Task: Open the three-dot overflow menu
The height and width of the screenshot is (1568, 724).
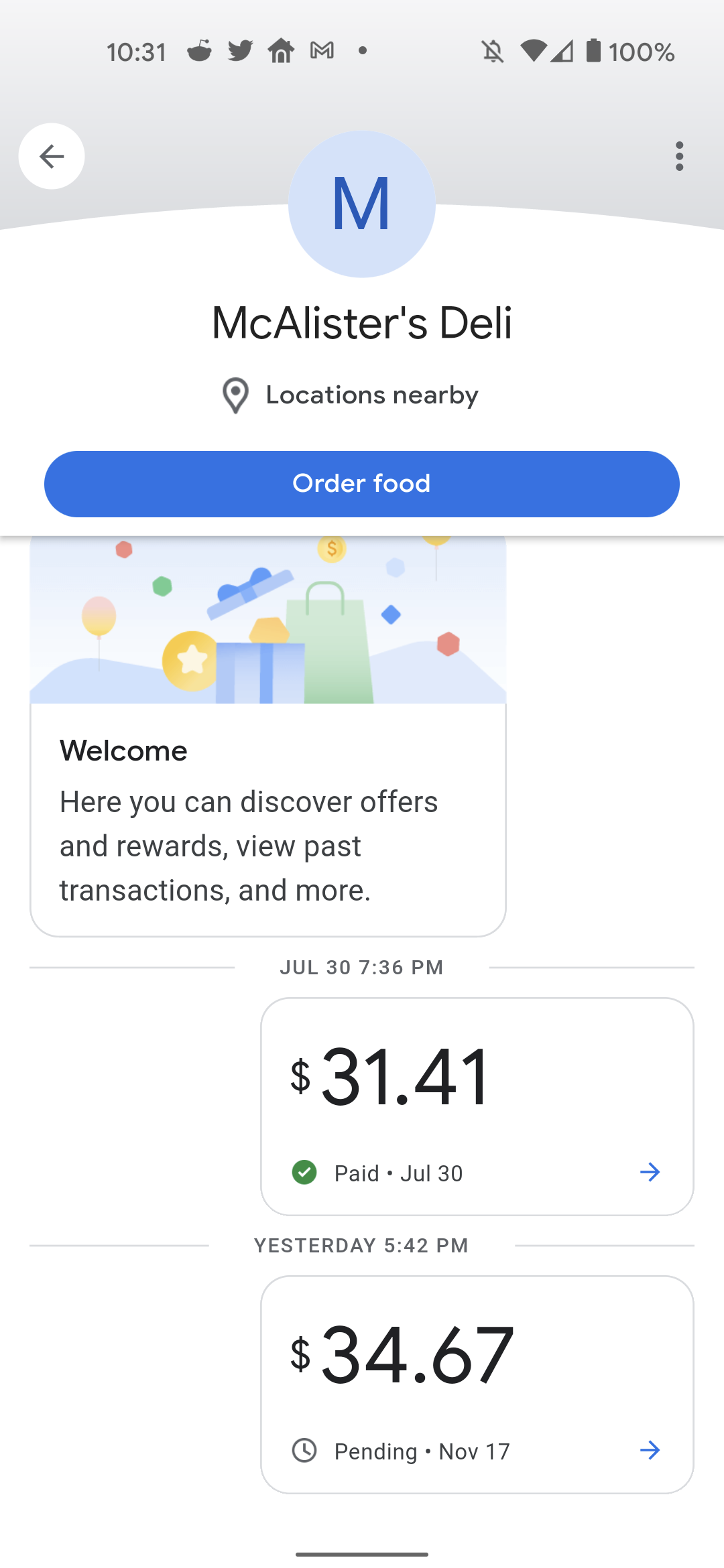Action: click(x=679, y=156)
